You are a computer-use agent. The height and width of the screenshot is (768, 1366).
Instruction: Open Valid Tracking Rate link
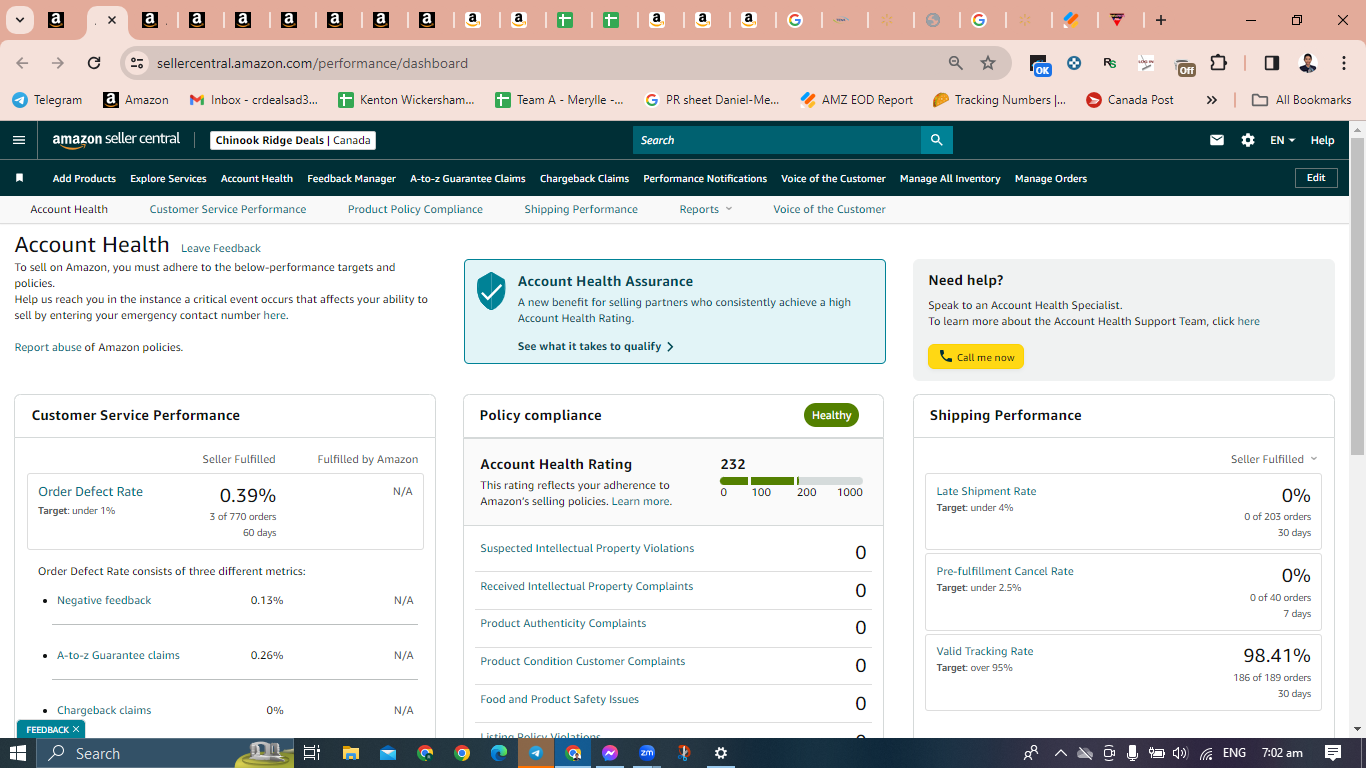coord(985,651)
